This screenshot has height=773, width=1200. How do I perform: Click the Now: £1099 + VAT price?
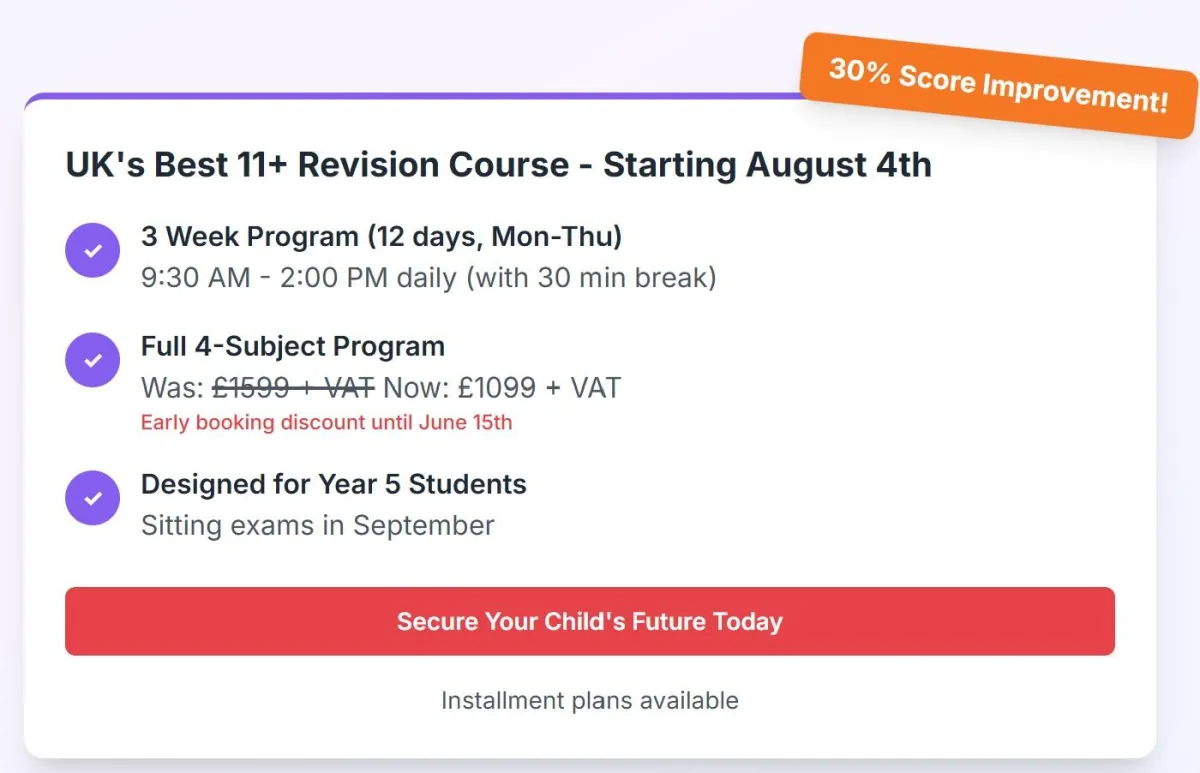(502, 387)
